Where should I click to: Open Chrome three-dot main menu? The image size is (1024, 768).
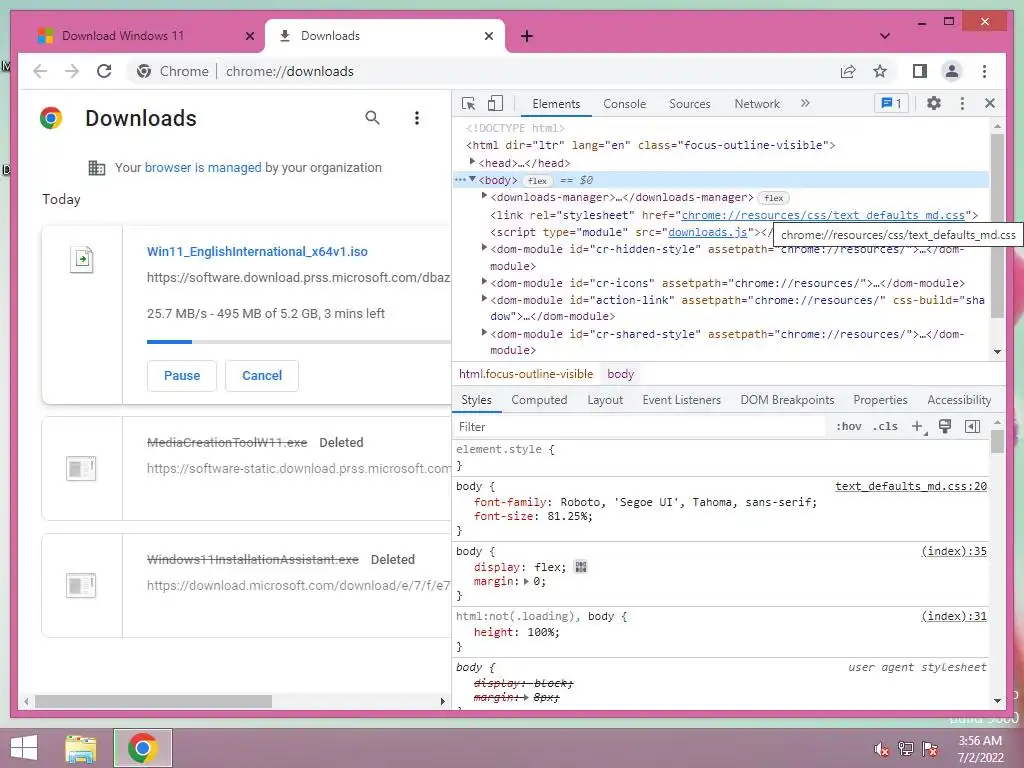984,71
